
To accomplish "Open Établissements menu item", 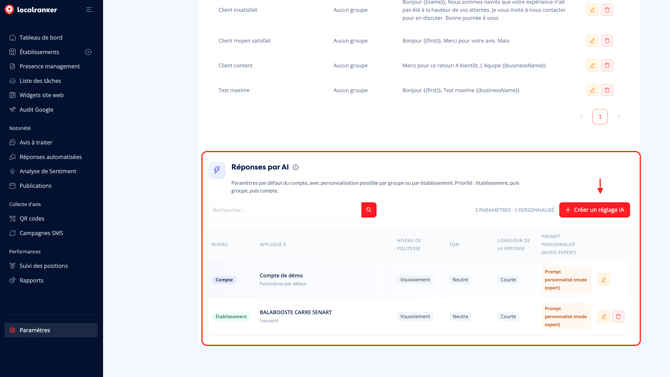I will tap(39, 52).
